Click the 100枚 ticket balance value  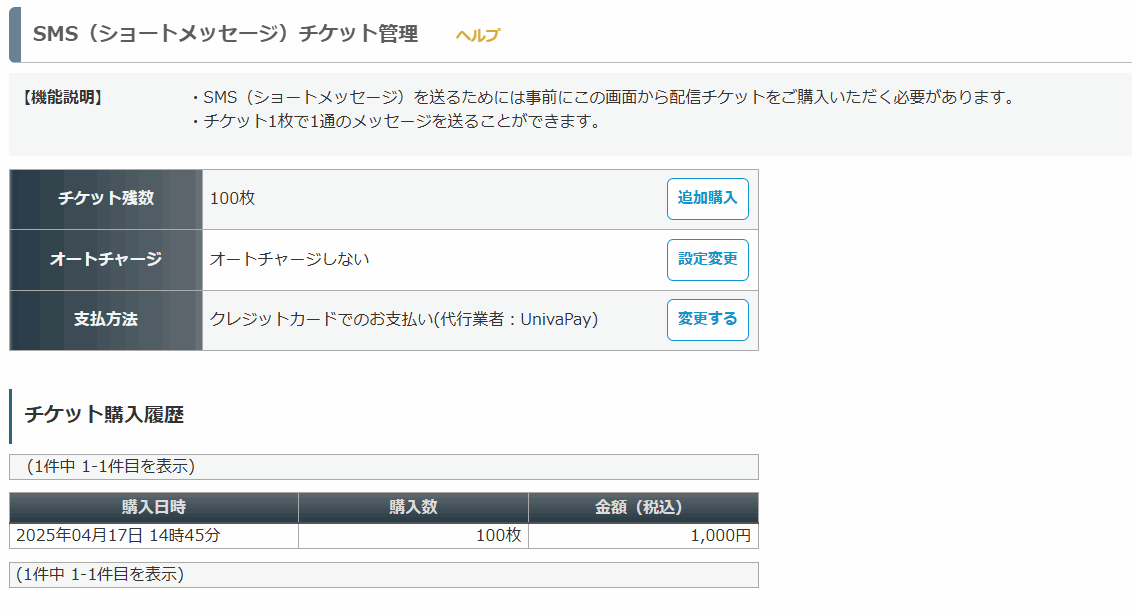coord(232,198)
